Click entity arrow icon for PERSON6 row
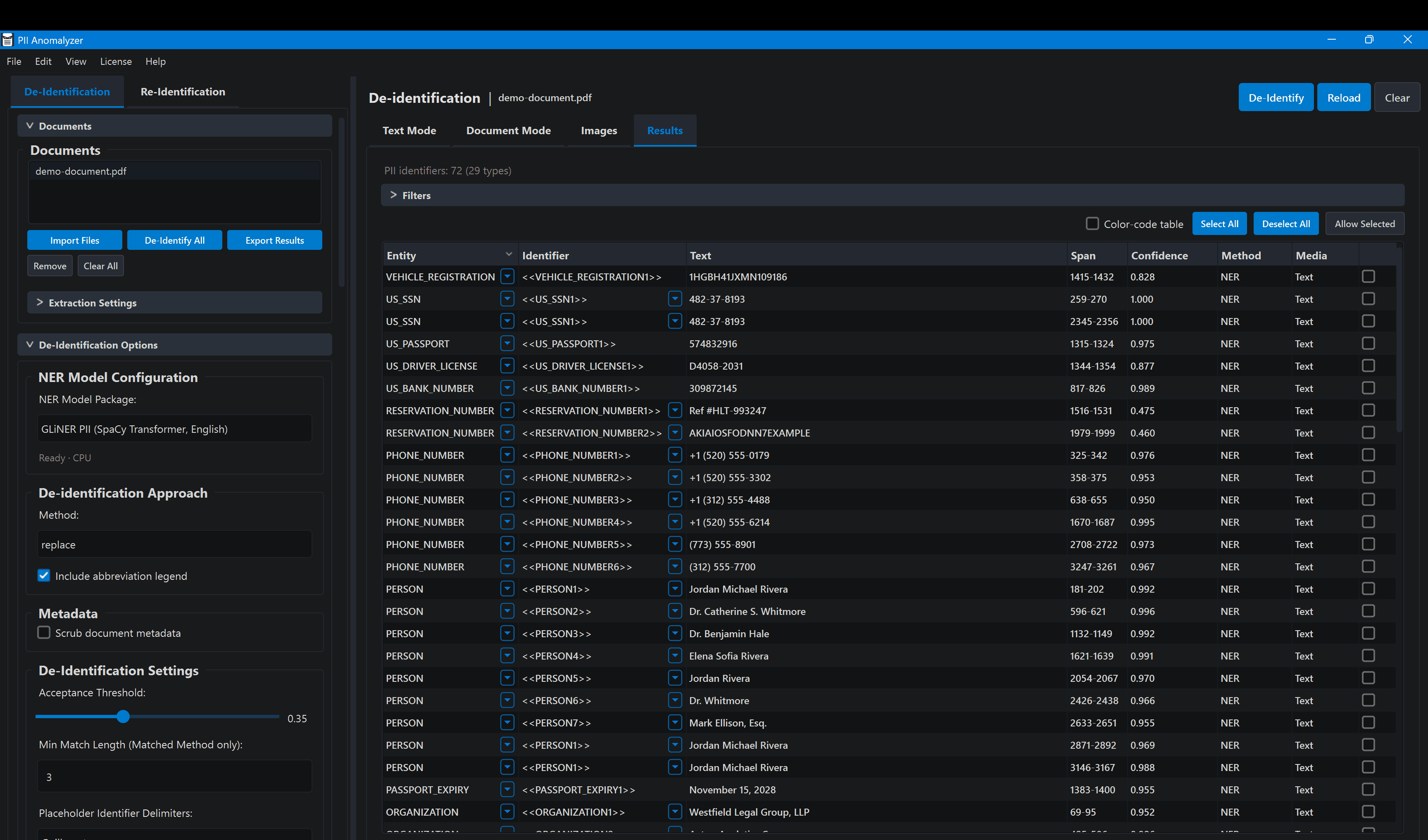This screenshot has width=1428, height=840. coord(507,700)
